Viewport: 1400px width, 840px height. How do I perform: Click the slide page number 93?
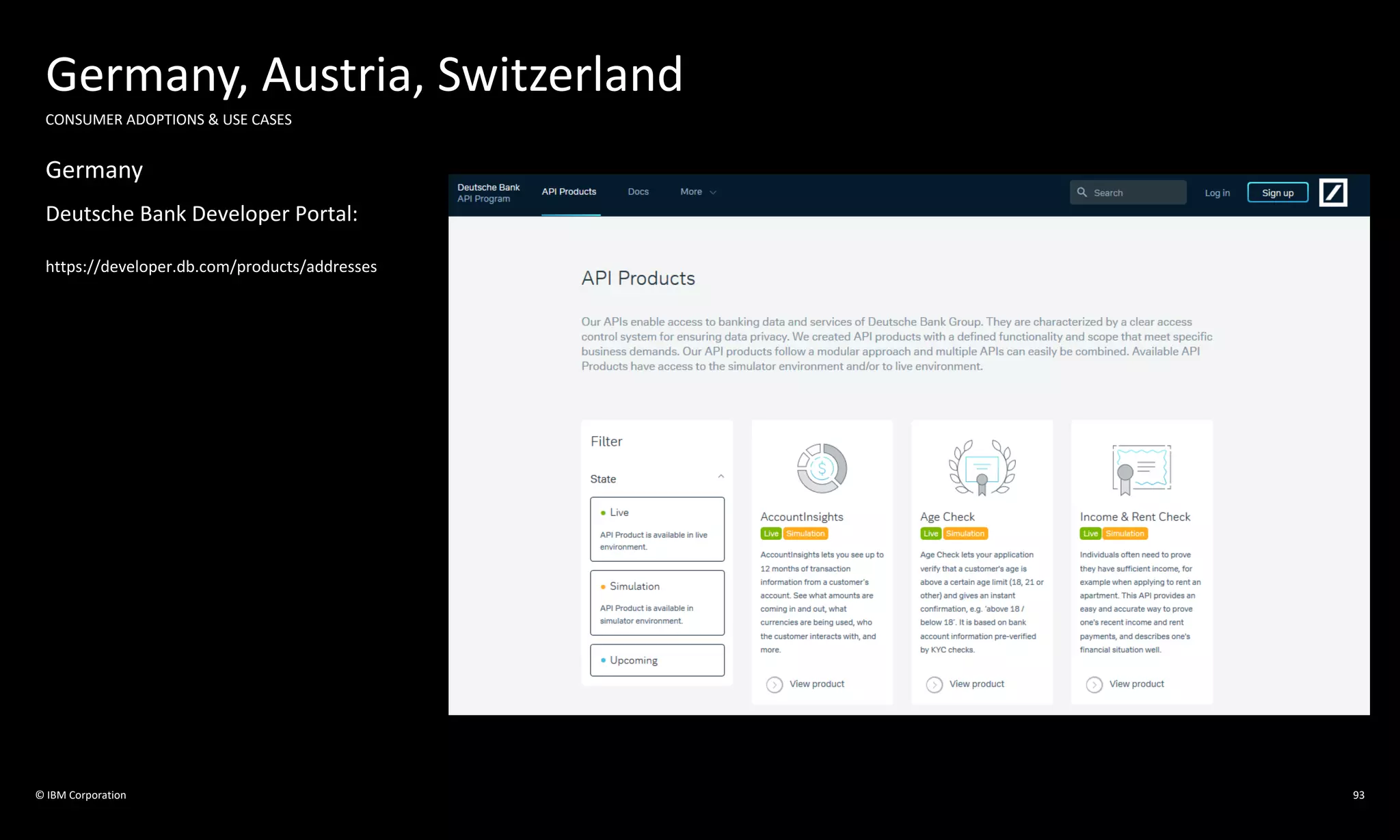(x=1358, y=795)
